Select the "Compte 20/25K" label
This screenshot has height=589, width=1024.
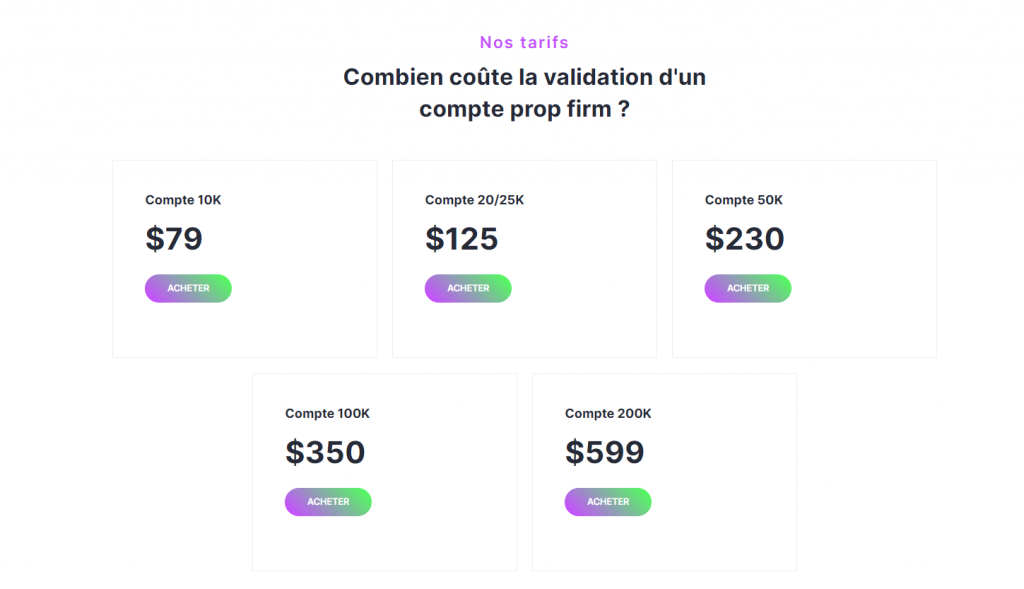(x=474, y=200)
